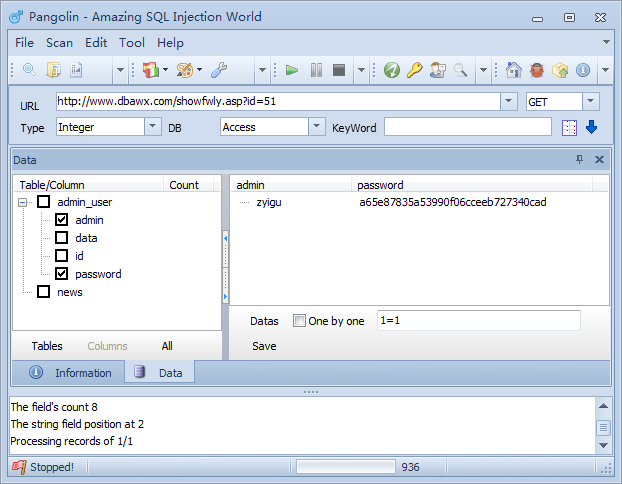This screenshot has height=484, width=622.
Task: Open the GET method dropdown
Action: (590, 101)
